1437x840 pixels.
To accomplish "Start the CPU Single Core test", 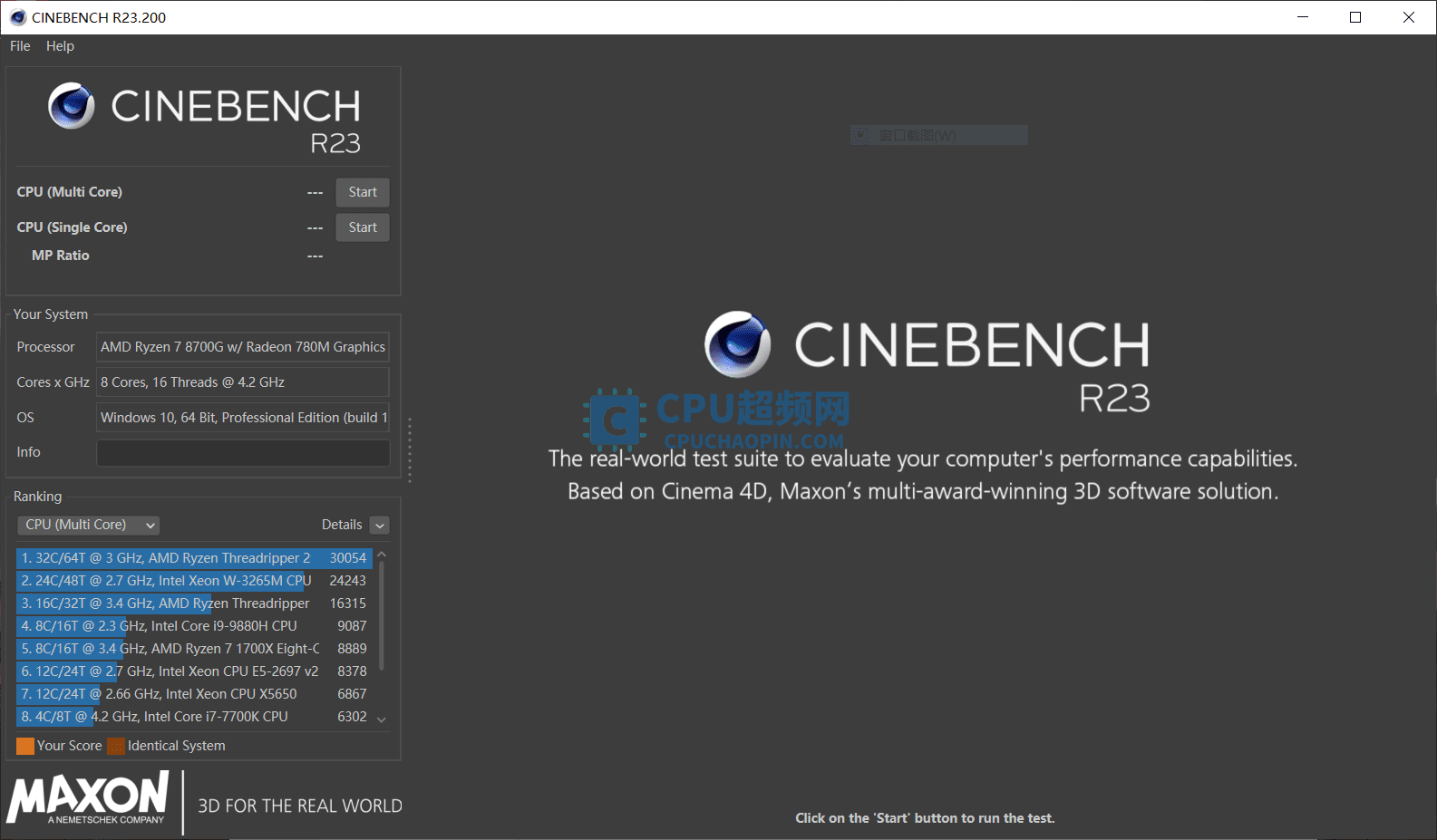I will [x=363, y=227].
